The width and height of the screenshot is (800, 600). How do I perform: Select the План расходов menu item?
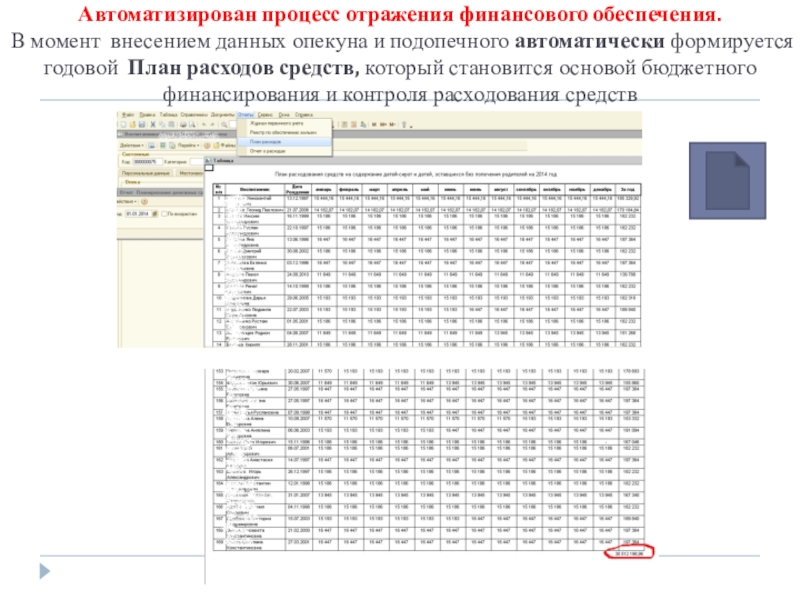point(284,142)
